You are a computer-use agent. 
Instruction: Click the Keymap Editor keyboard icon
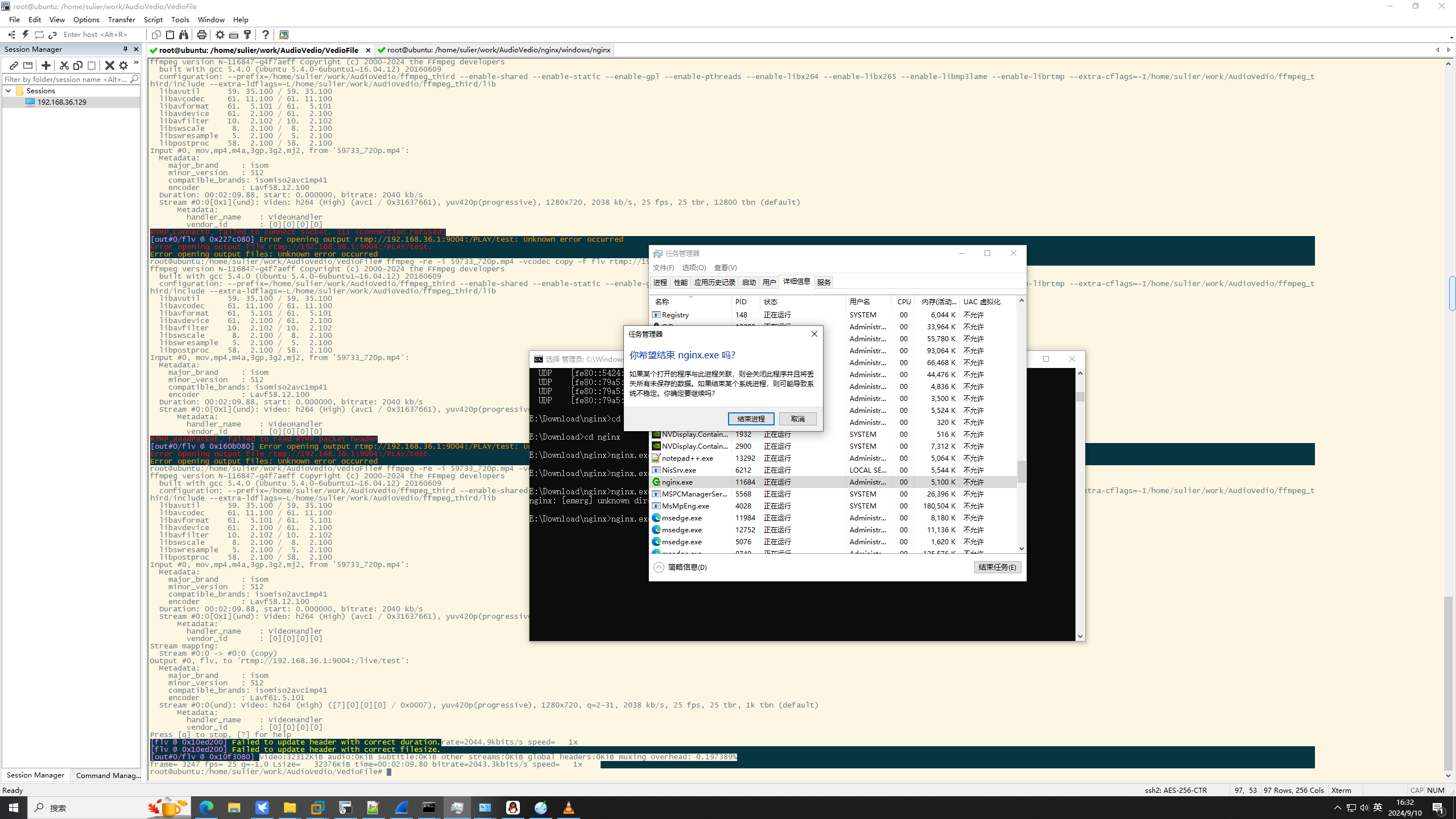click(234, 35)
